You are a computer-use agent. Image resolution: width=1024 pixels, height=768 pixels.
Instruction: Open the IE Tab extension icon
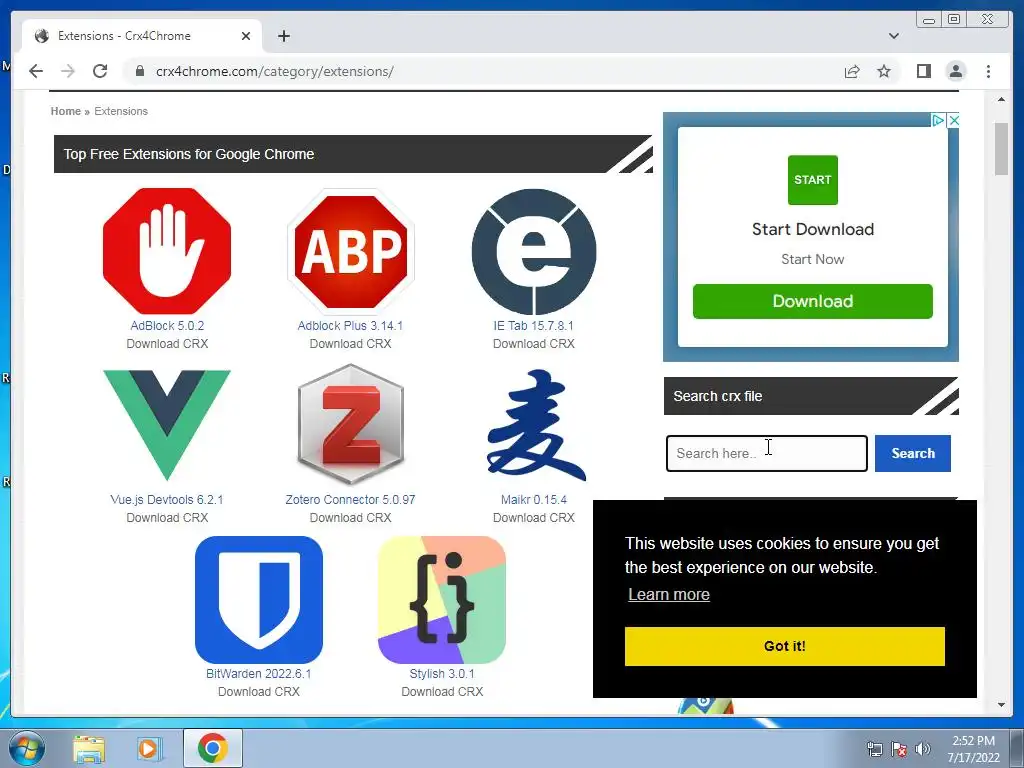click(x=534, y=251)
